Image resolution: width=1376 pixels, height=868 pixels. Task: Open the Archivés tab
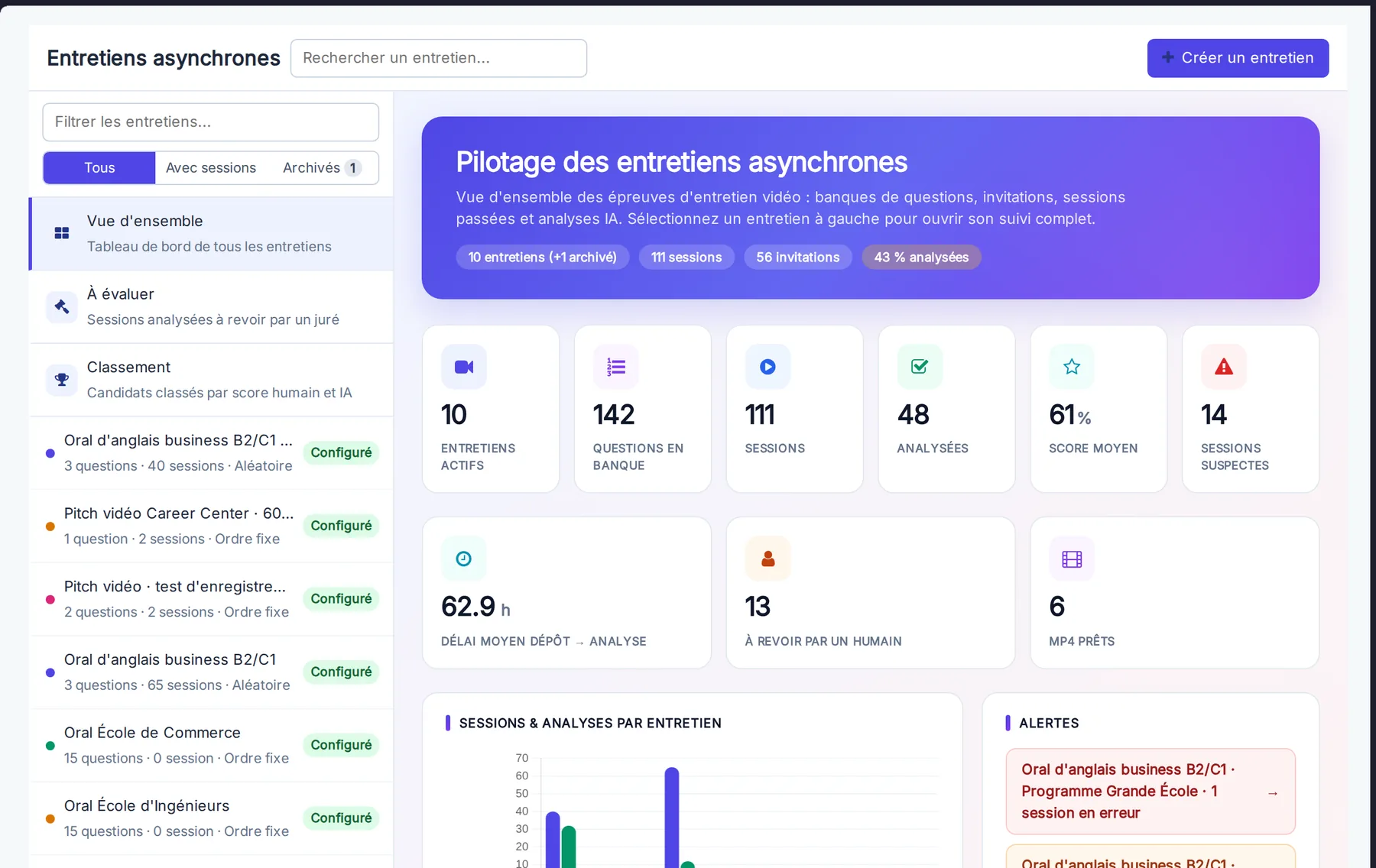(321, 167)
